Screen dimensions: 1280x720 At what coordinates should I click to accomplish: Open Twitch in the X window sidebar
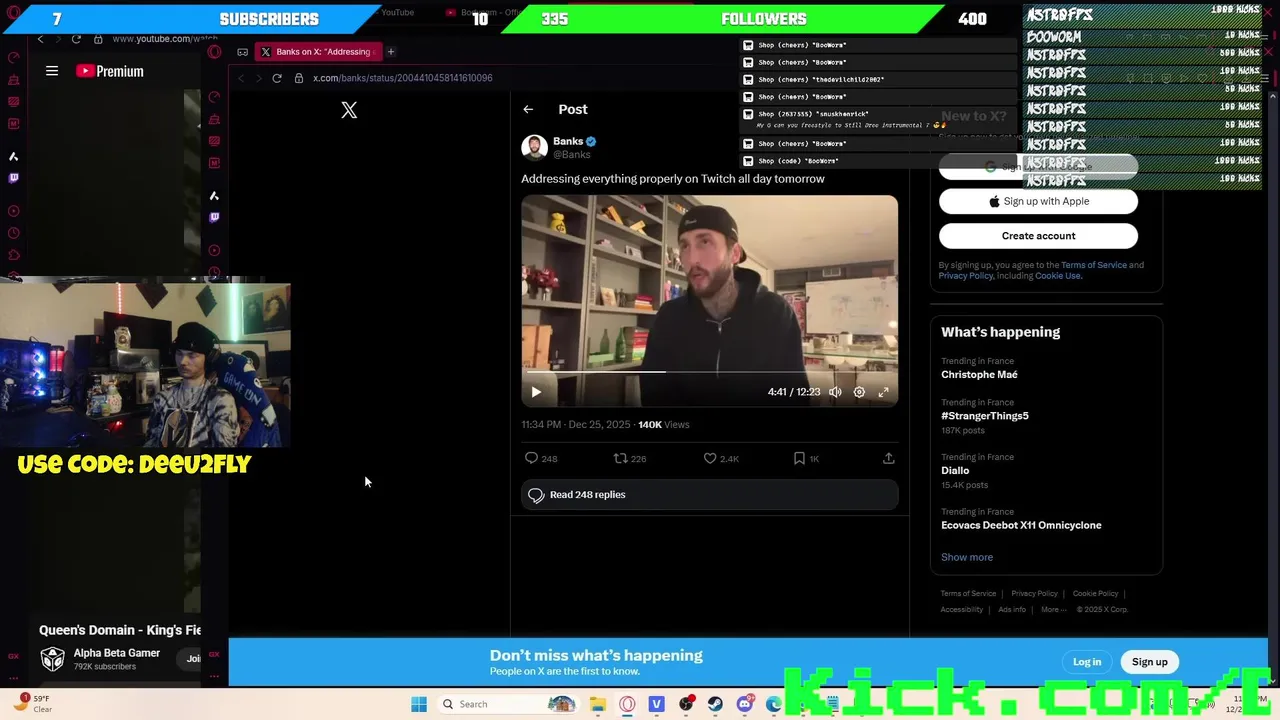pyautogui.click(x=214, y=217)
